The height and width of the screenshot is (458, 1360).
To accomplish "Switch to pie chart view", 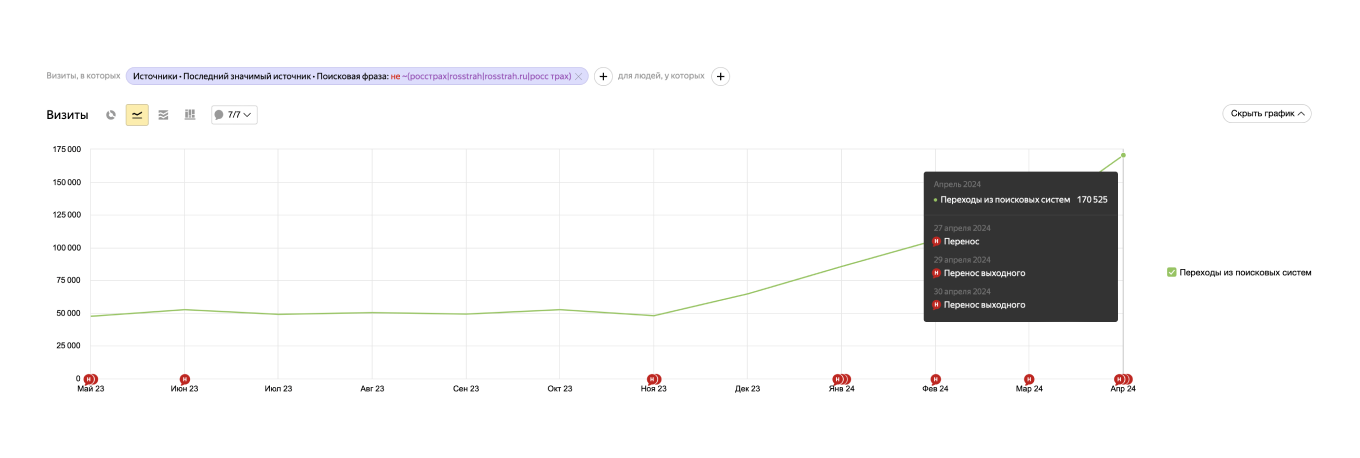I will (x=111, y=115).
